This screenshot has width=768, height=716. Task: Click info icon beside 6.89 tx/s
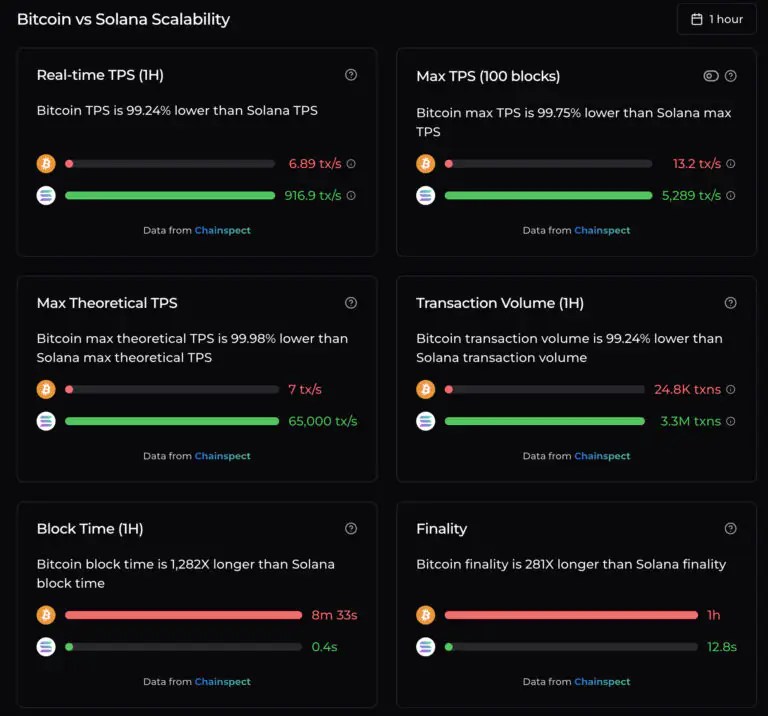click(351, 164)
